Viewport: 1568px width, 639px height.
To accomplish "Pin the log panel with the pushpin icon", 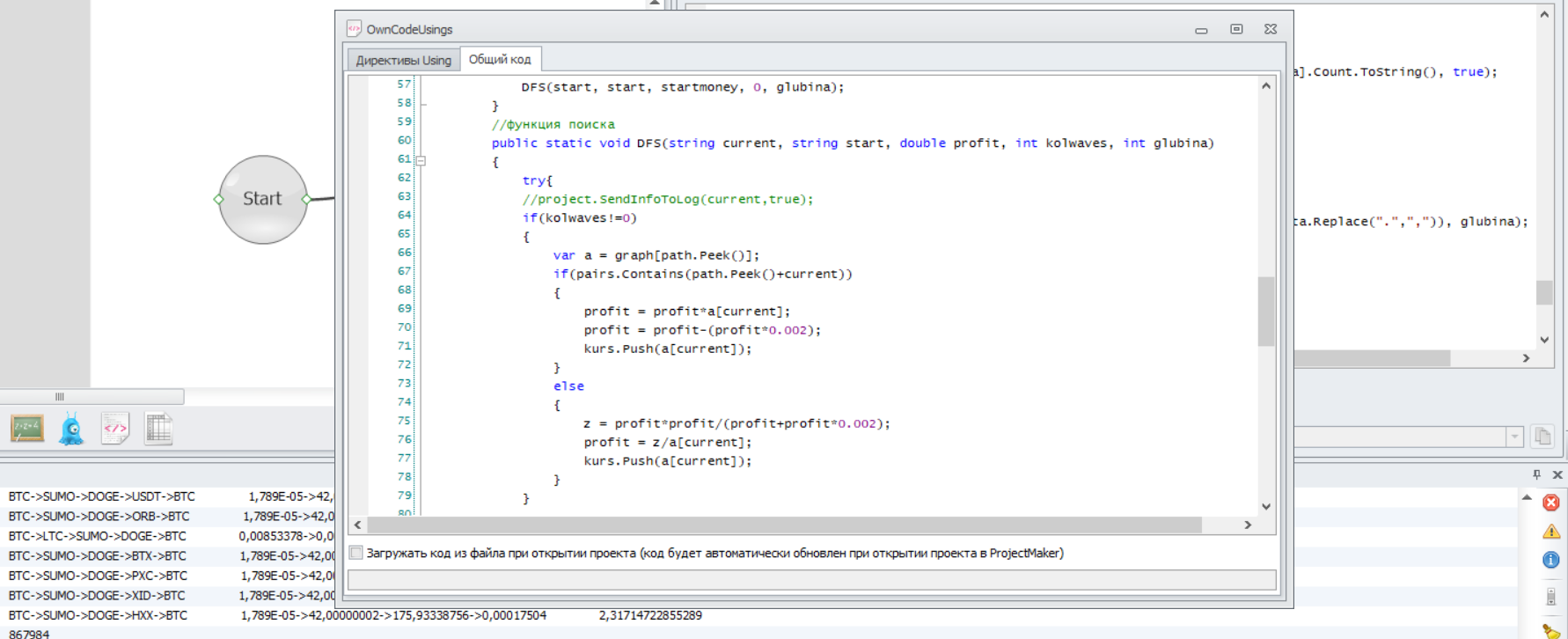I will coord(1536,474).
